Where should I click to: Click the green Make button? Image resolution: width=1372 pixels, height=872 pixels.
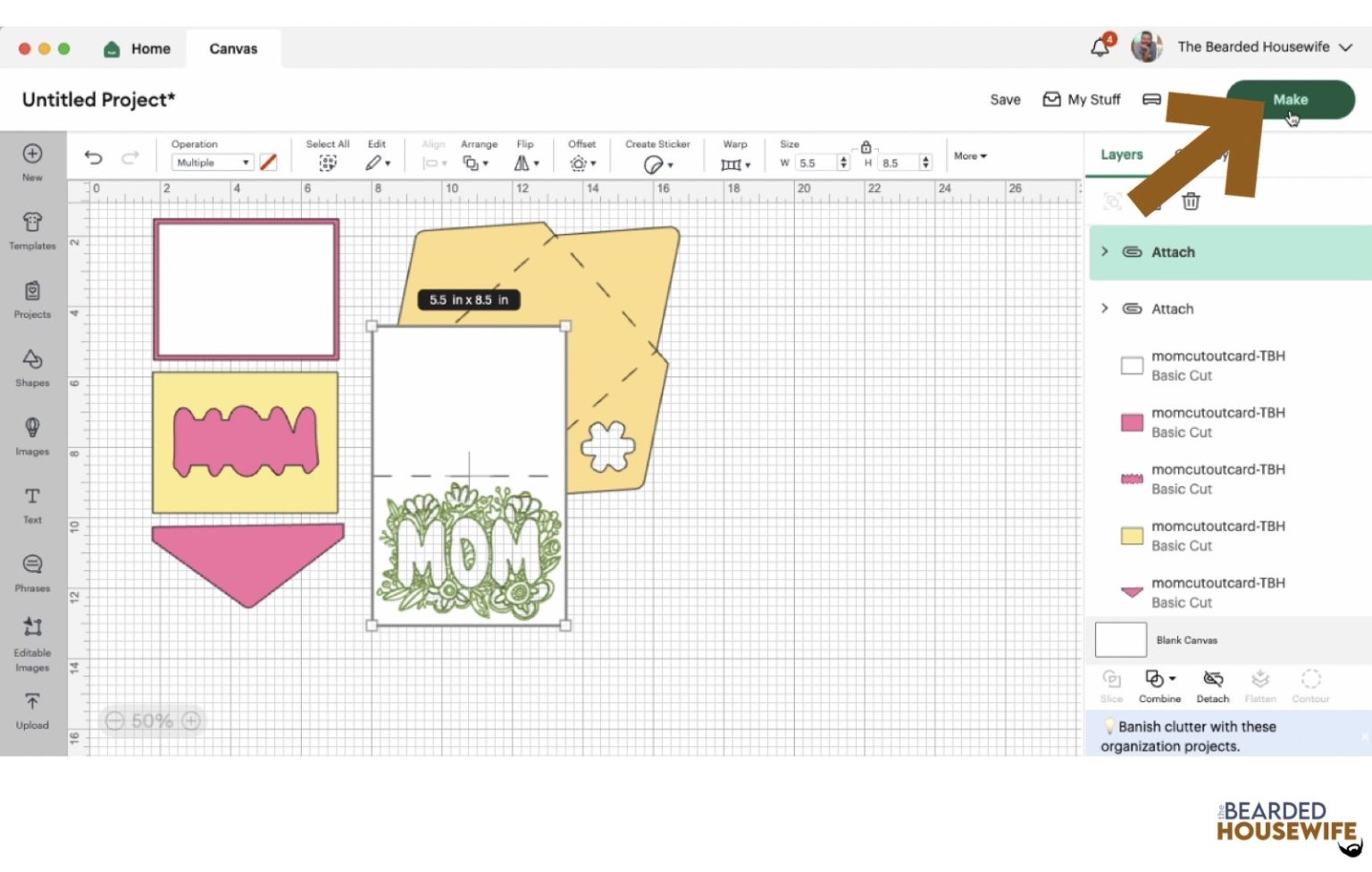click(1290, 99)
